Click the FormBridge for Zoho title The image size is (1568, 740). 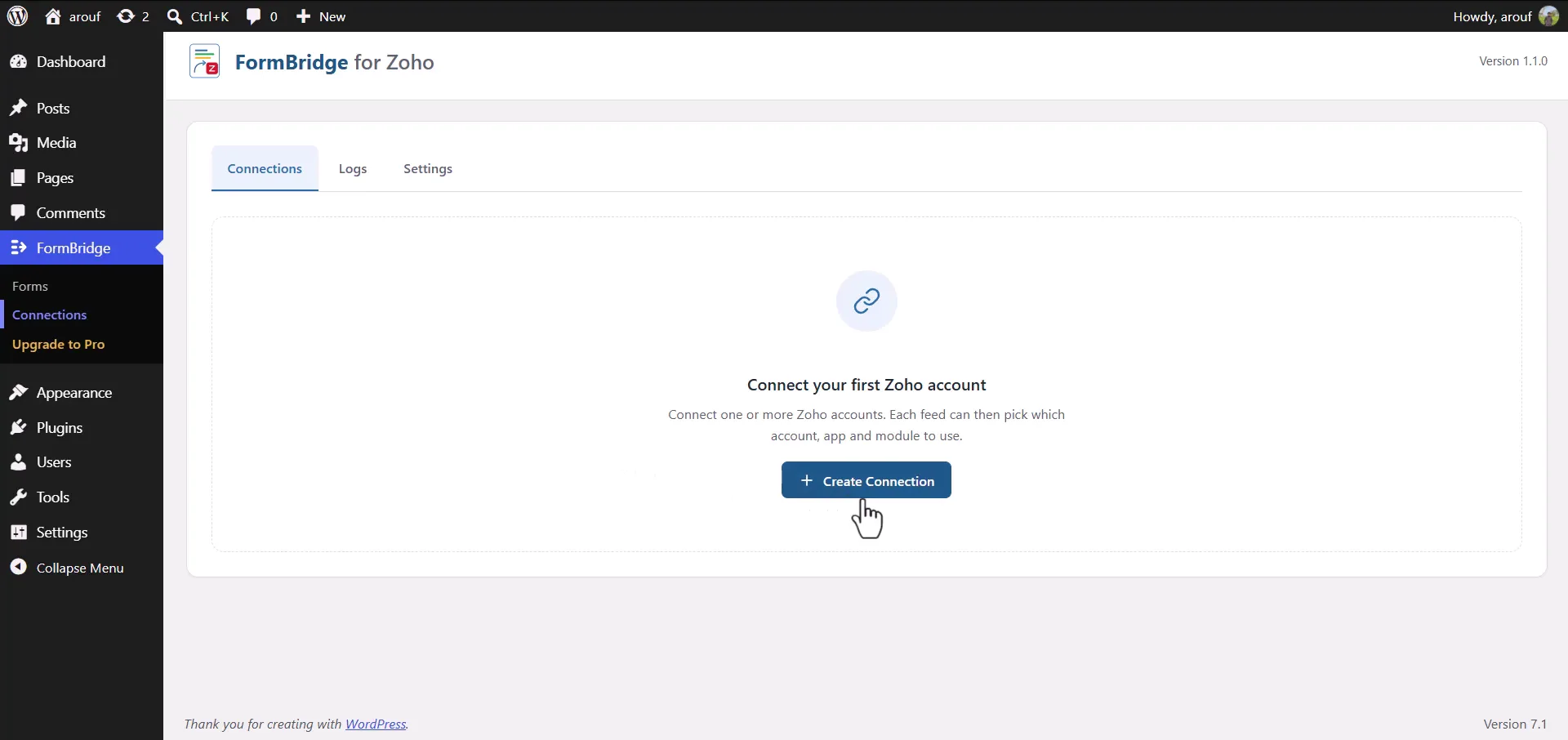(335, 62)
